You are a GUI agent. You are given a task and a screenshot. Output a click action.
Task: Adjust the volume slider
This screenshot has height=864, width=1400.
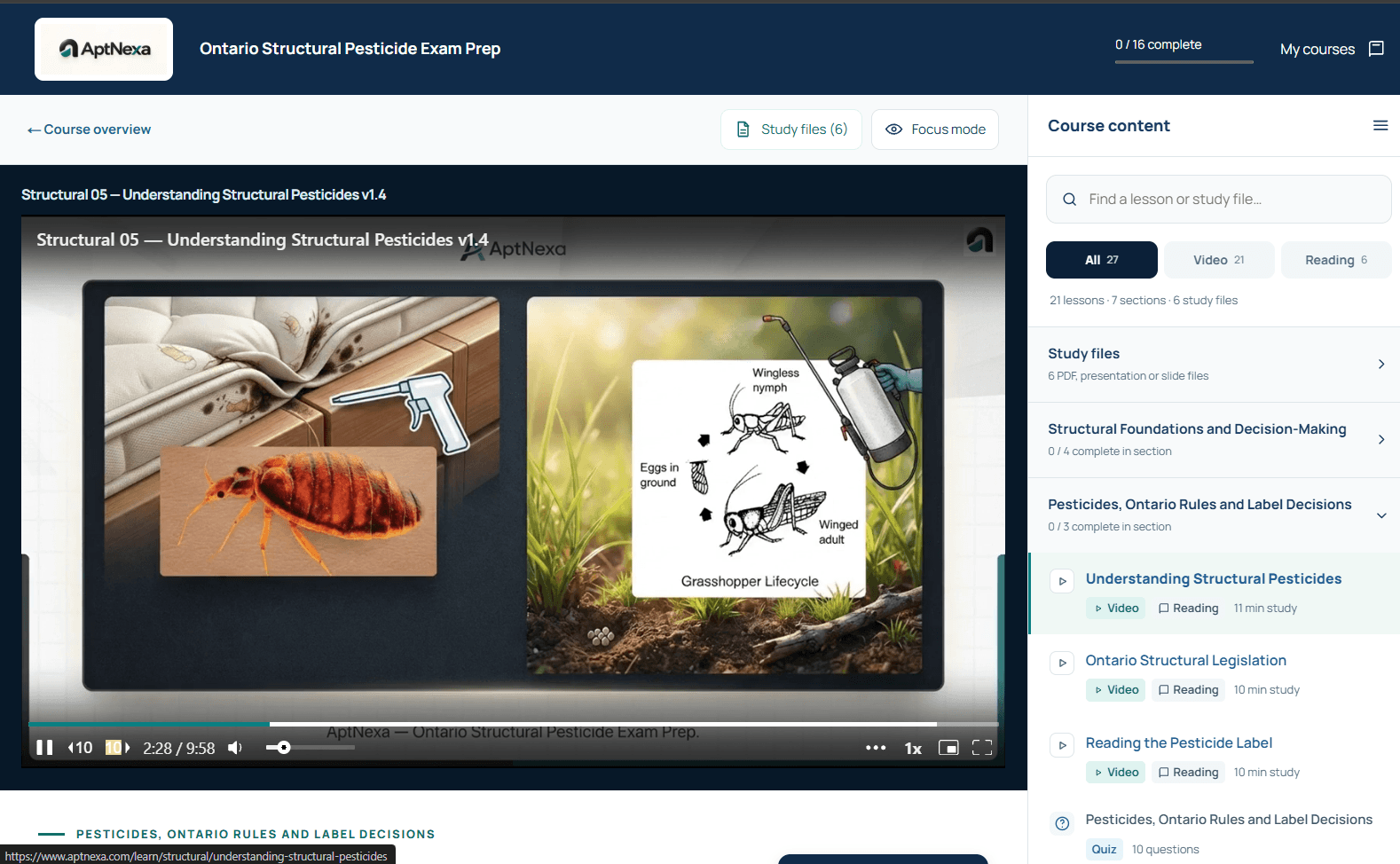[311, 748]
